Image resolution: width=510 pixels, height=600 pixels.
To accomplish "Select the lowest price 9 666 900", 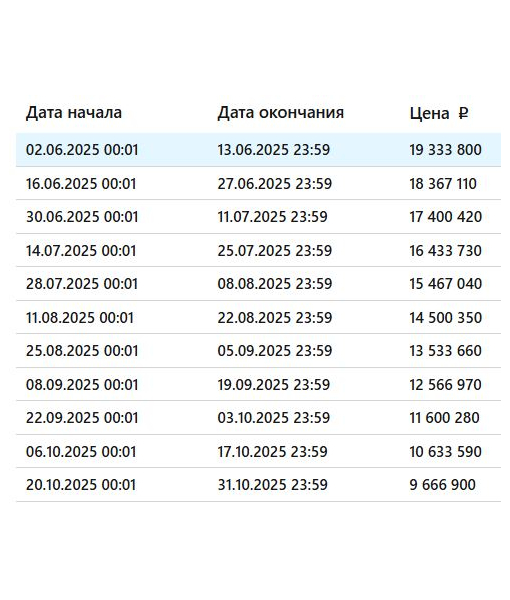I will (x=443, y=485).
